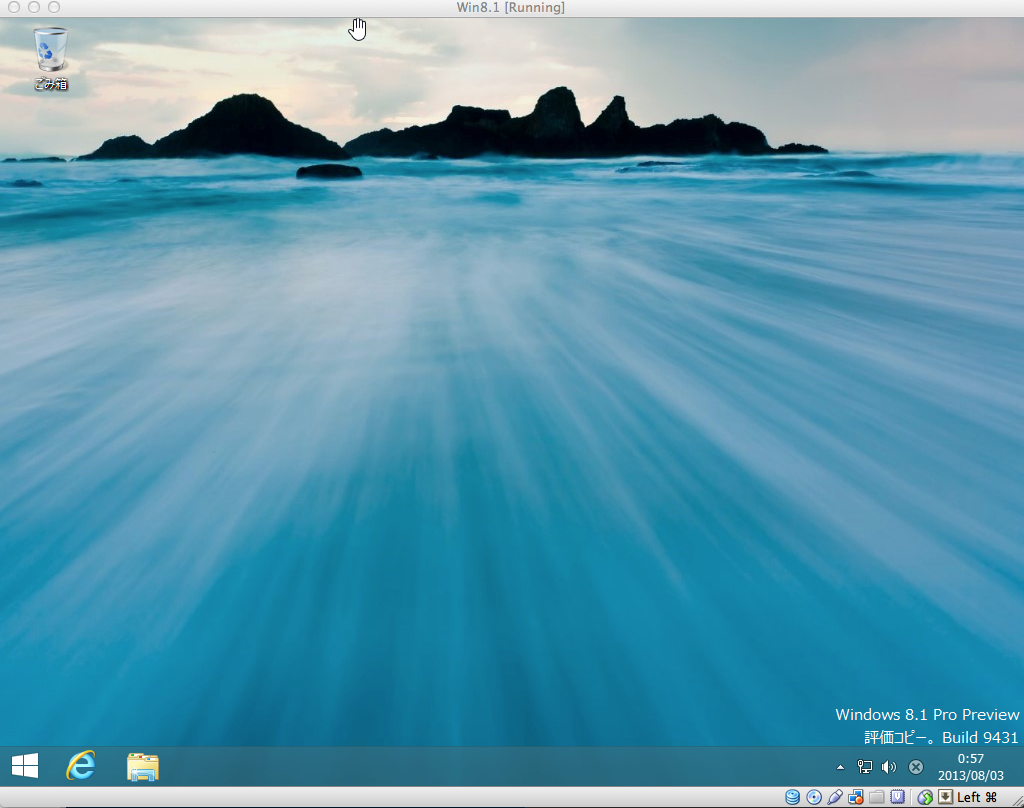This screenshot has width=1024, height=808.
Task: Expand hidden system tray icons arrow
Action: 840,767
